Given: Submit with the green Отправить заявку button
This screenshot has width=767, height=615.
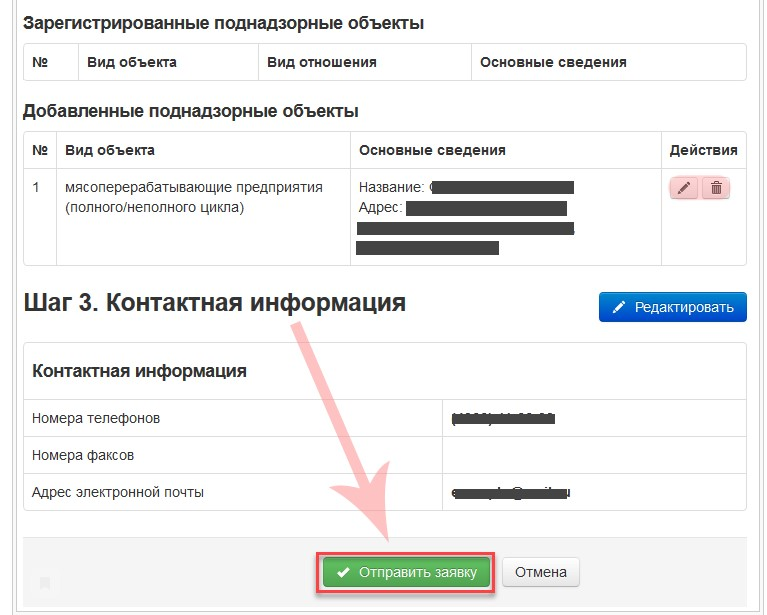Looking at the screenshot, I should (406, 573).
